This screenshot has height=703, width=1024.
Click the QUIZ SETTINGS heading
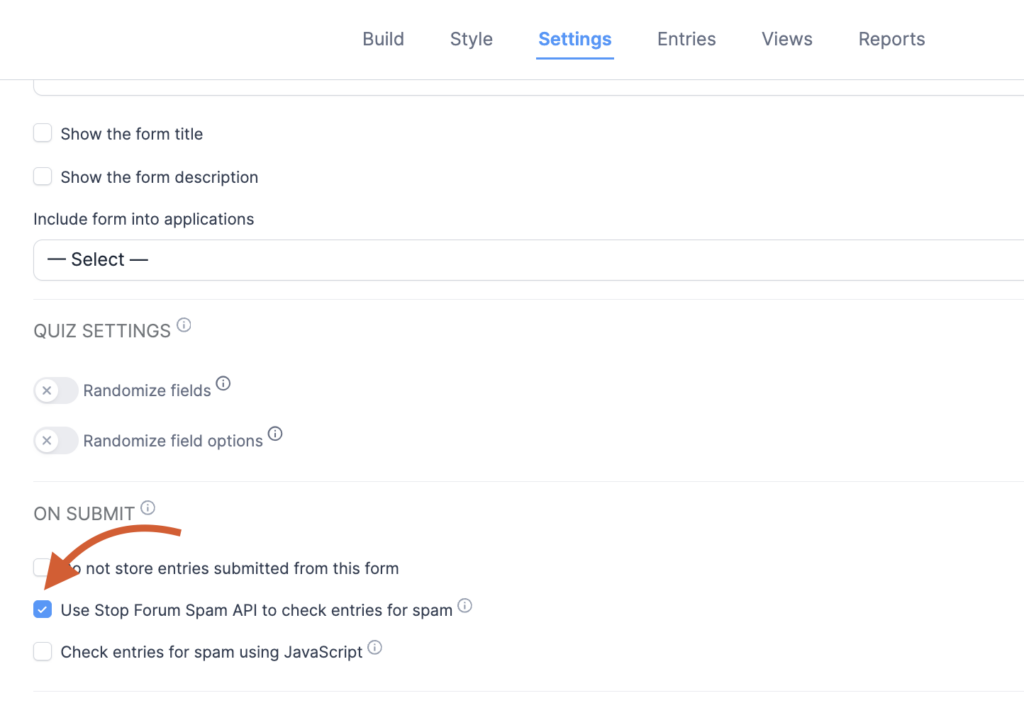click(x=102, y=331)
